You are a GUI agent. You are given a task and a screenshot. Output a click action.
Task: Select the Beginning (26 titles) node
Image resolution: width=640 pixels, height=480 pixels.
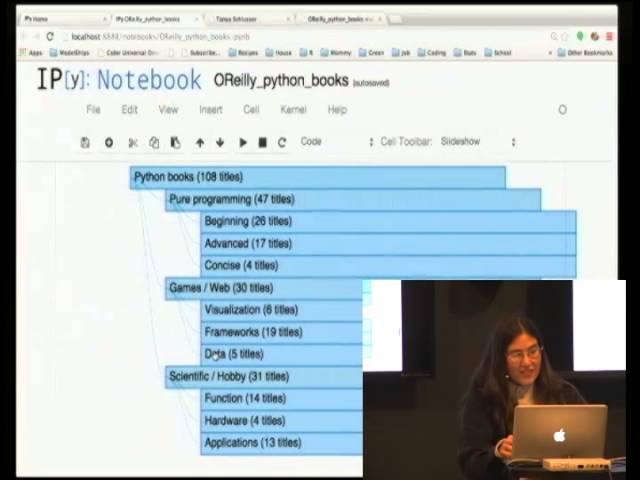point(388,222)
